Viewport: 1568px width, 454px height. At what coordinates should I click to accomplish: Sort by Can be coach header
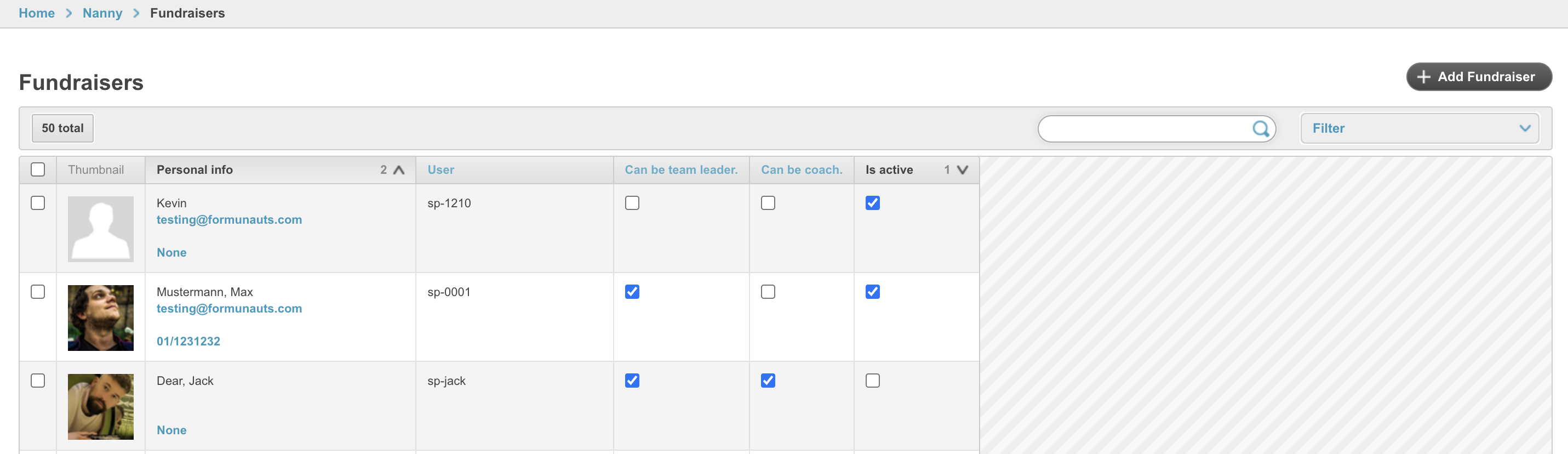point(802,170)
